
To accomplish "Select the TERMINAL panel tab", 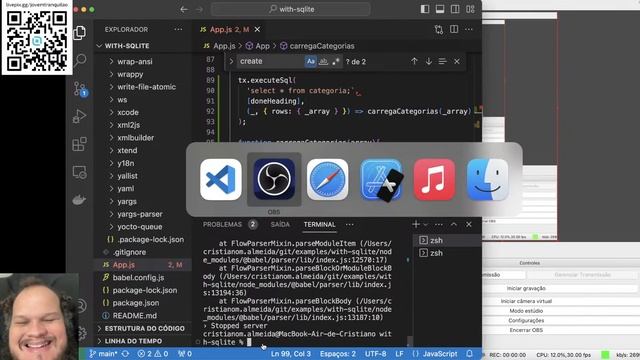I will pos(320,224).
